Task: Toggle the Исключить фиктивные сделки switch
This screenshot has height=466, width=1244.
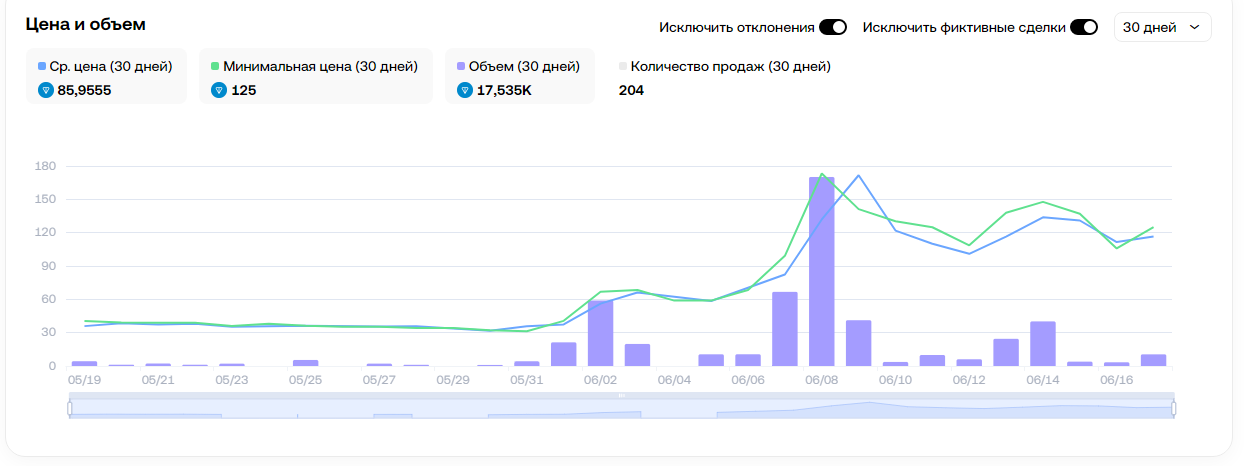Action: pyautogui.click(x=1084, y=27)
